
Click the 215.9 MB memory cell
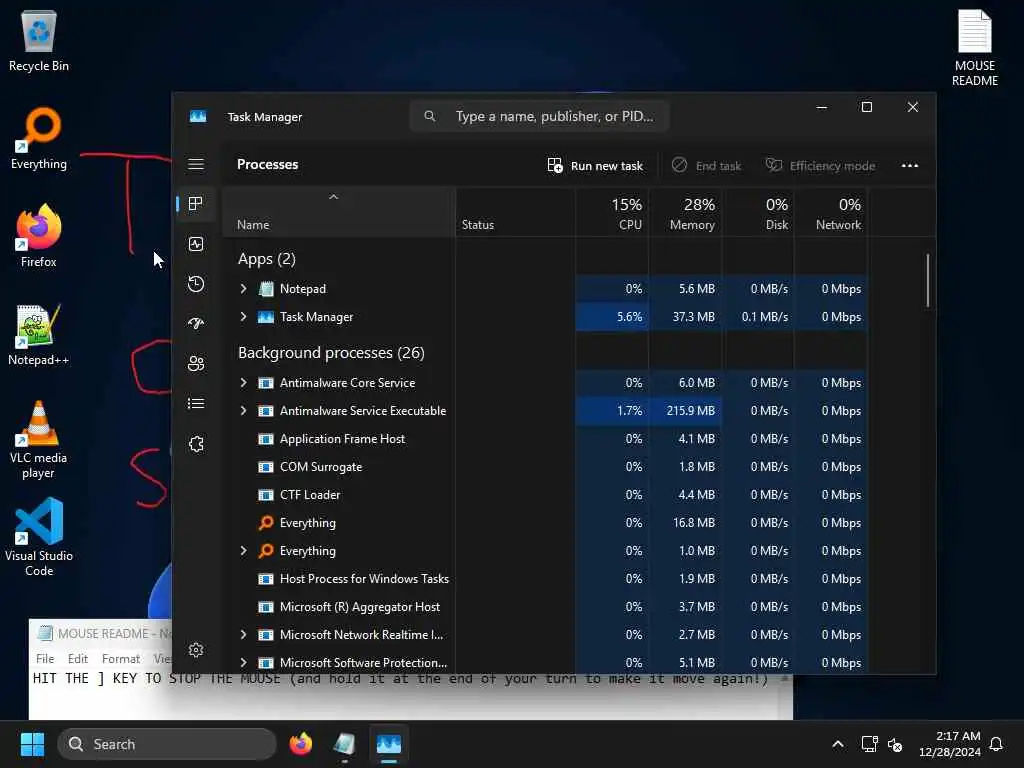click(686, 411)
